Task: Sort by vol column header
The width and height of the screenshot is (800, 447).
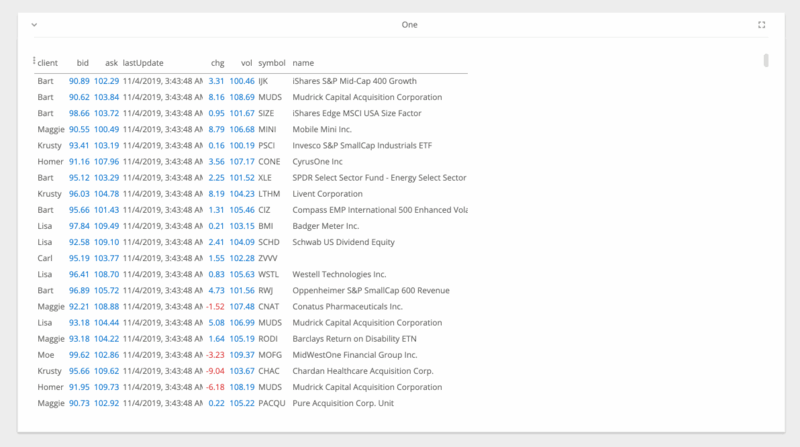Action: [x=246, y=63]
